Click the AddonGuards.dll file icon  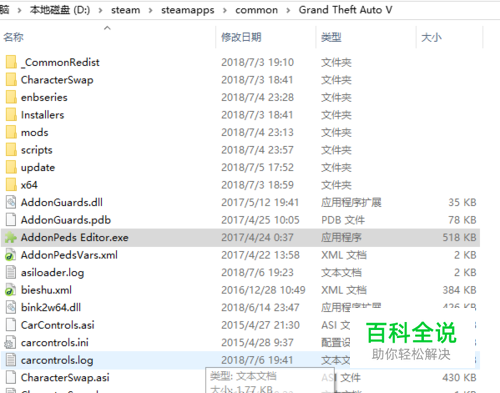11,202
